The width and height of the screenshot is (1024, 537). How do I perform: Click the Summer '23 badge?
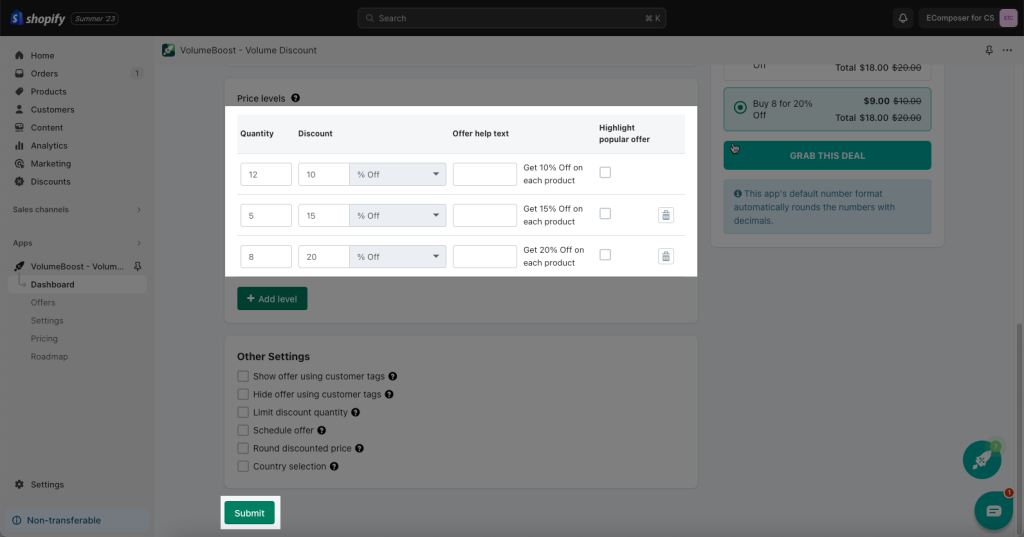click(x=95, y=18)
